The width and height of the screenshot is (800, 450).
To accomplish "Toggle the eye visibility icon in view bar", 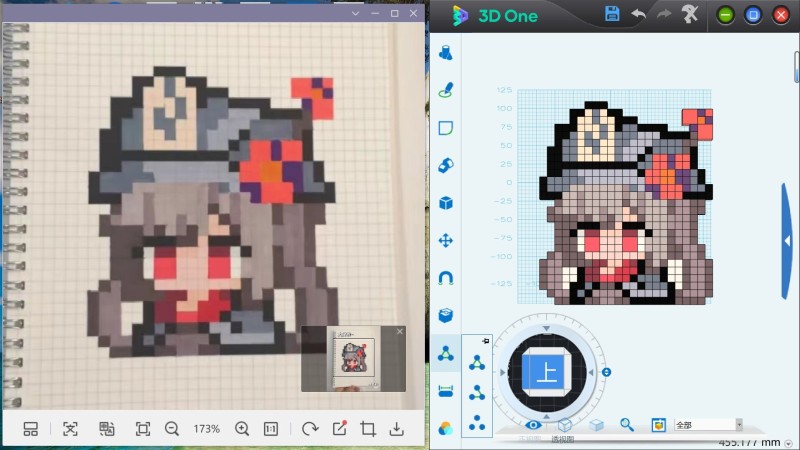I will click(x=533, y=424).
